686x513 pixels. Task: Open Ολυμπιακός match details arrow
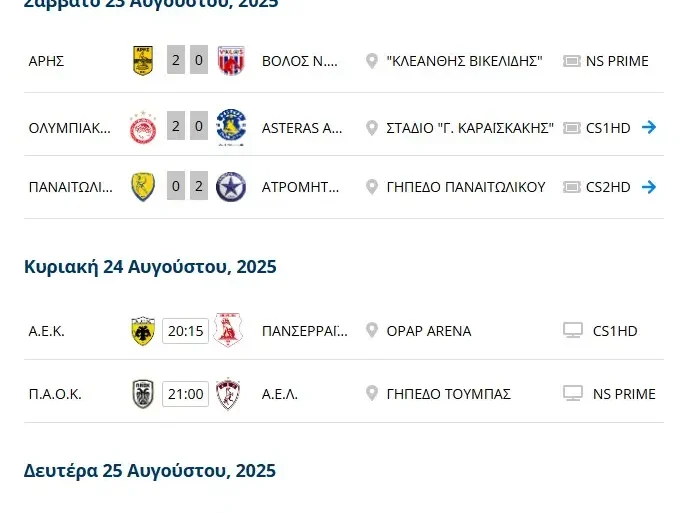[x=649, y=127]
